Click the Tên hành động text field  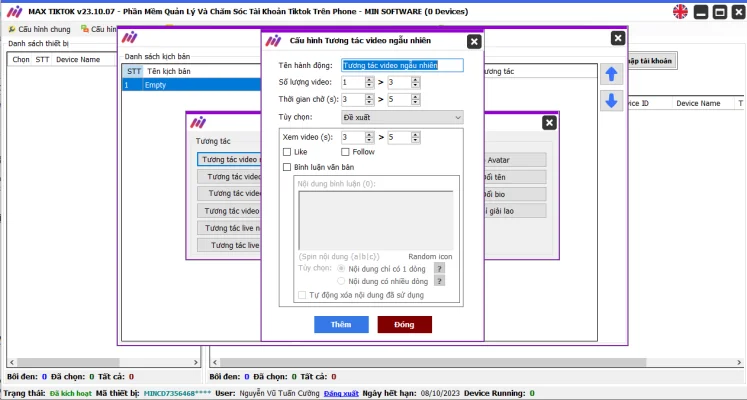[x=402, y=65]
